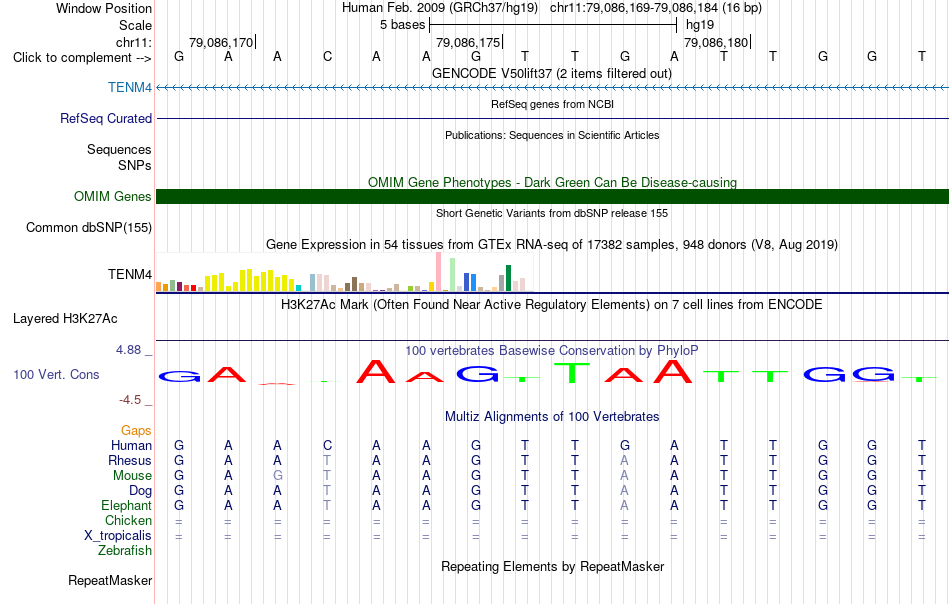Viewport: 950px width, 604px height.
Task: Click the first blue G conservation logo letter
Action: point(179,376)
